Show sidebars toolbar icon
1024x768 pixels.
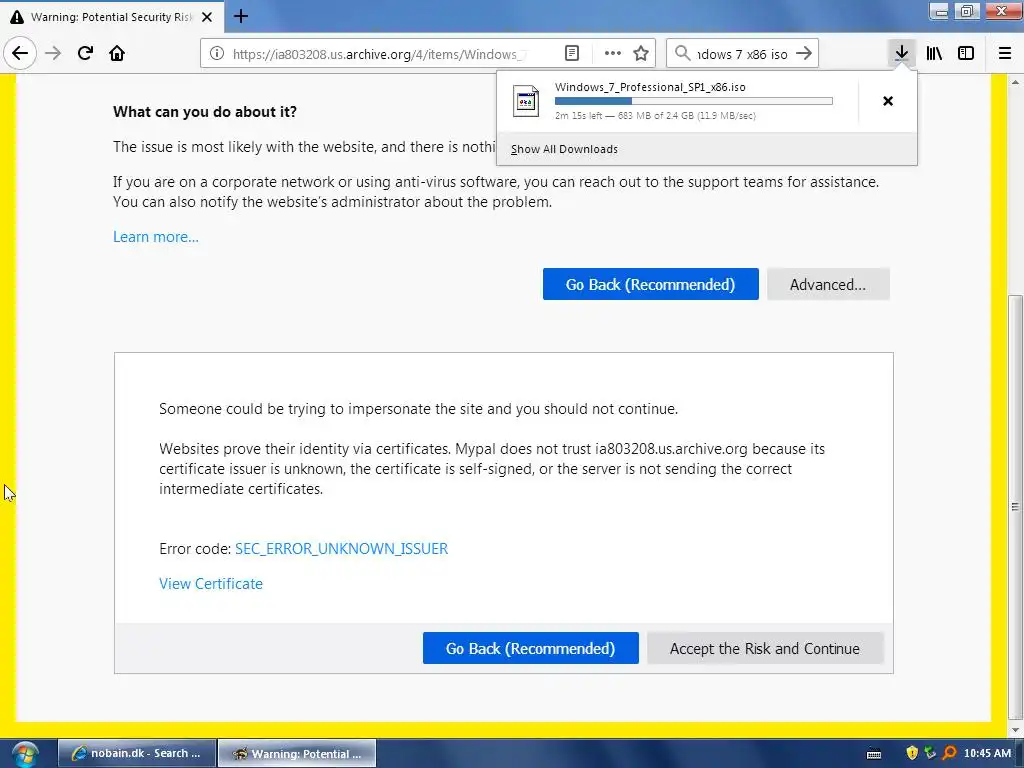[966, 53]
